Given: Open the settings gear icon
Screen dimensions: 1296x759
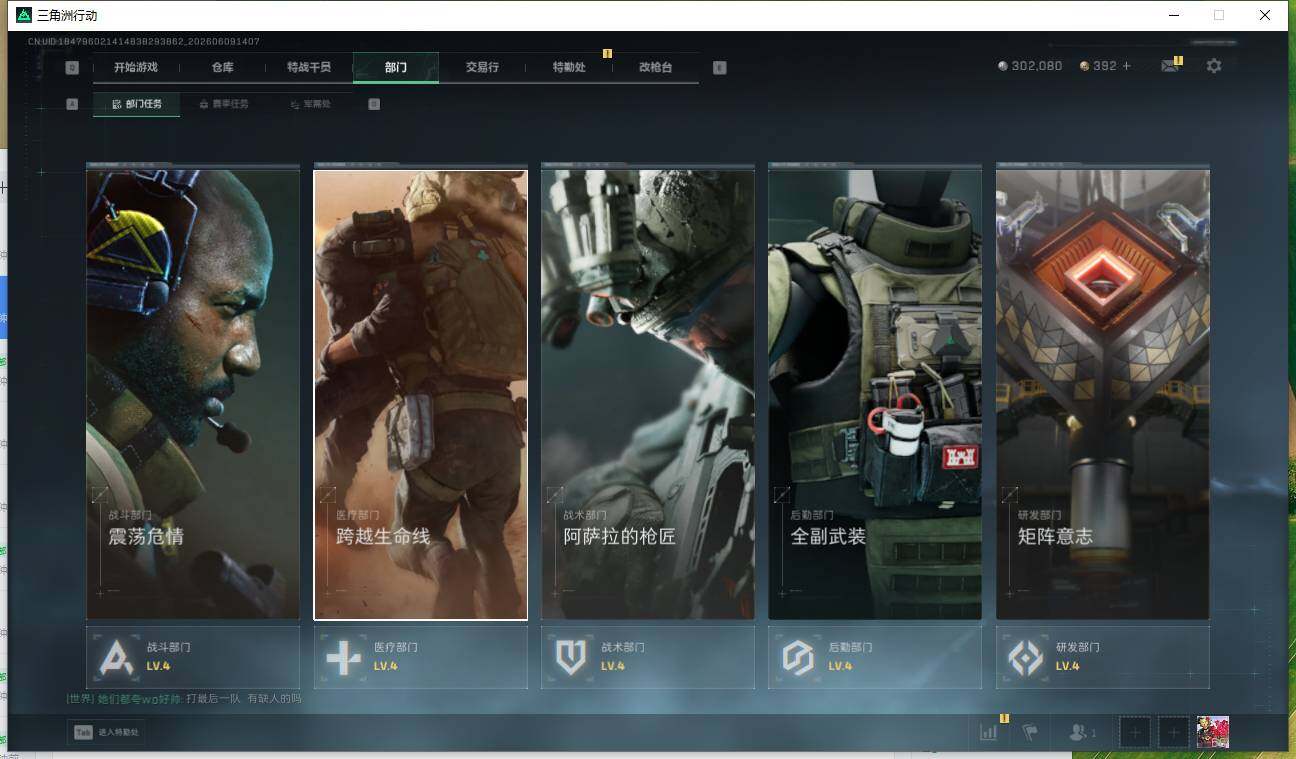Looking at the screenshot, I should [1214, 66].
